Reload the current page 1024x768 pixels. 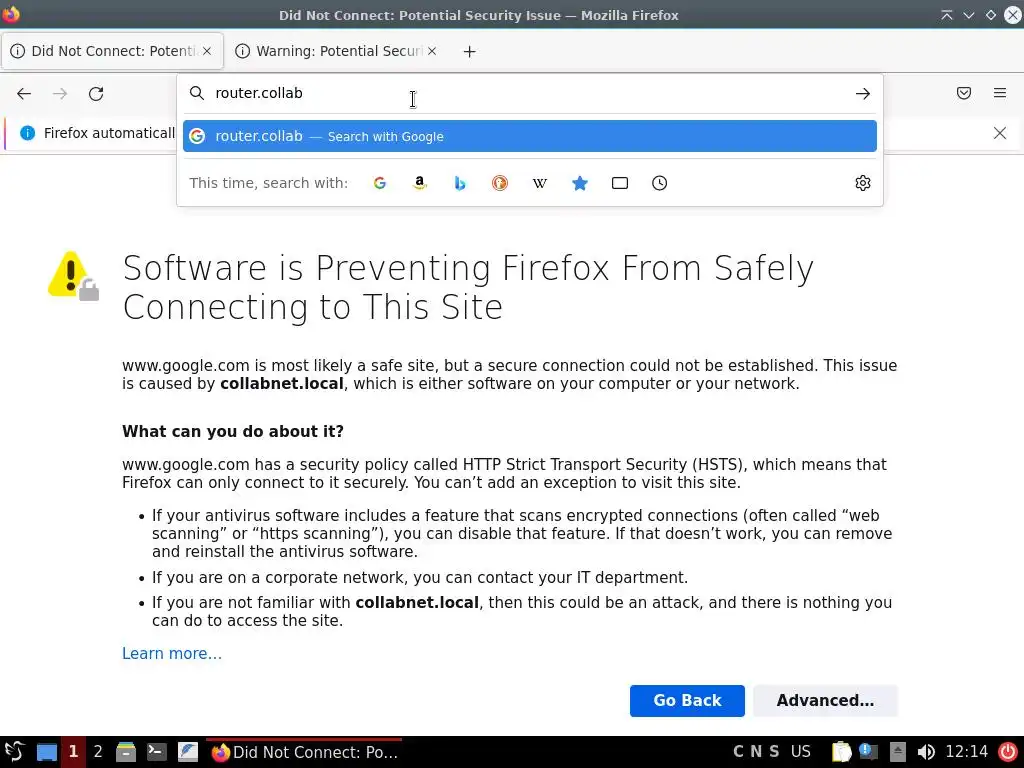[x=96, y=94]
